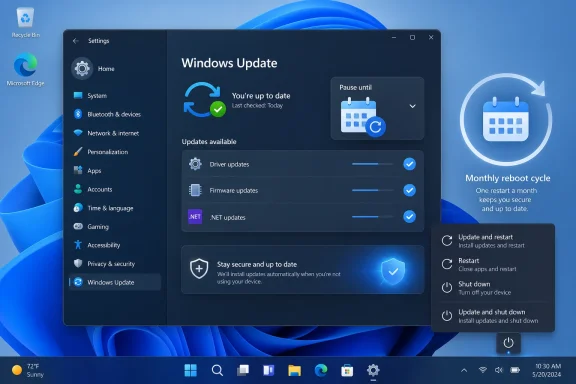
Task: Click the Gaming controller icon
Action: point(78,226)
